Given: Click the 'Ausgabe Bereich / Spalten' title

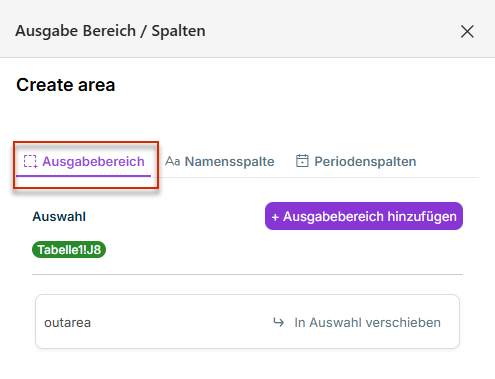Looking at the screenshot, I should (110, 31).
